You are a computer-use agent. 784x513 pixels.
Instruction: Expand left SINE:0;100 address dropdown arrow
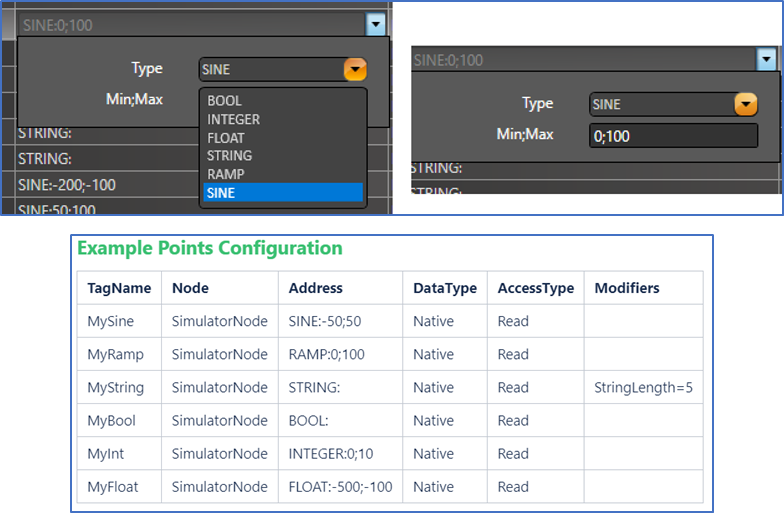click(375, 25)
